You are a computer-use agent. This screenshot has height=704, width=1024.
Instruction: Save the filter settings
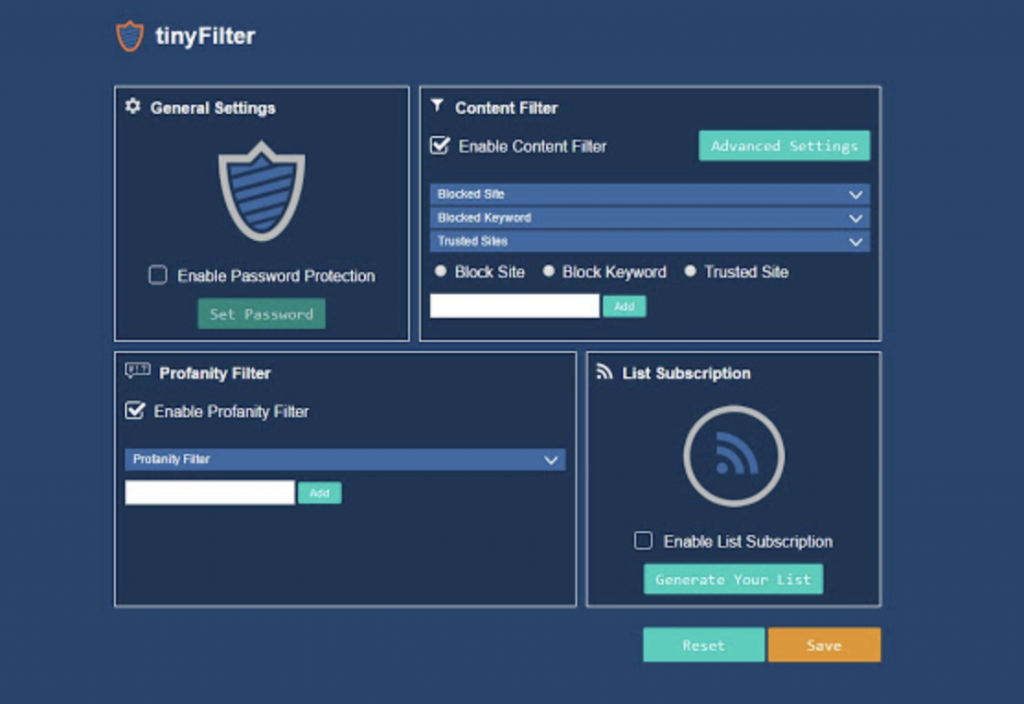824,645
